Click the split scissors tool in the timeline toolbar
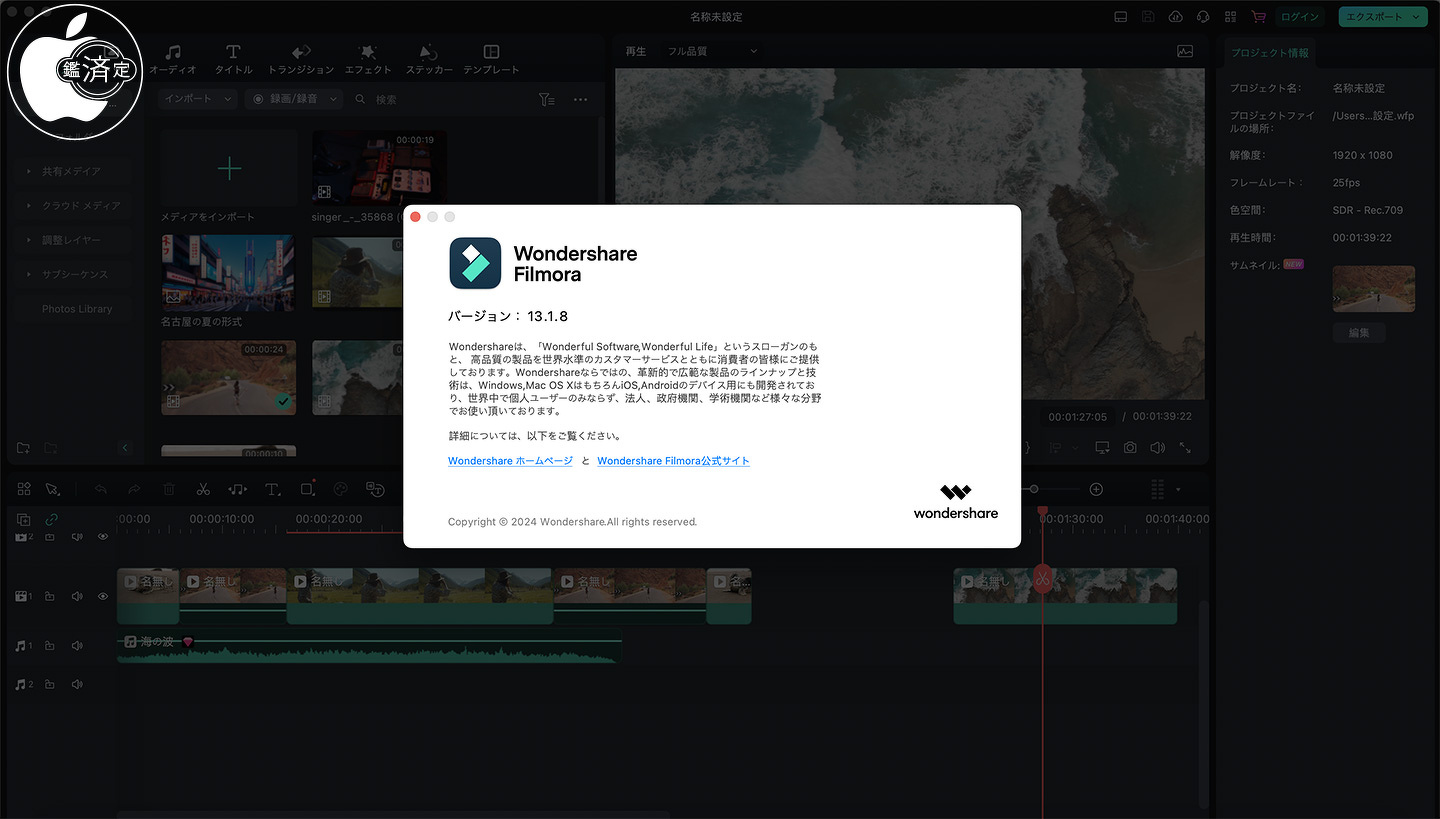 point(203,489)
